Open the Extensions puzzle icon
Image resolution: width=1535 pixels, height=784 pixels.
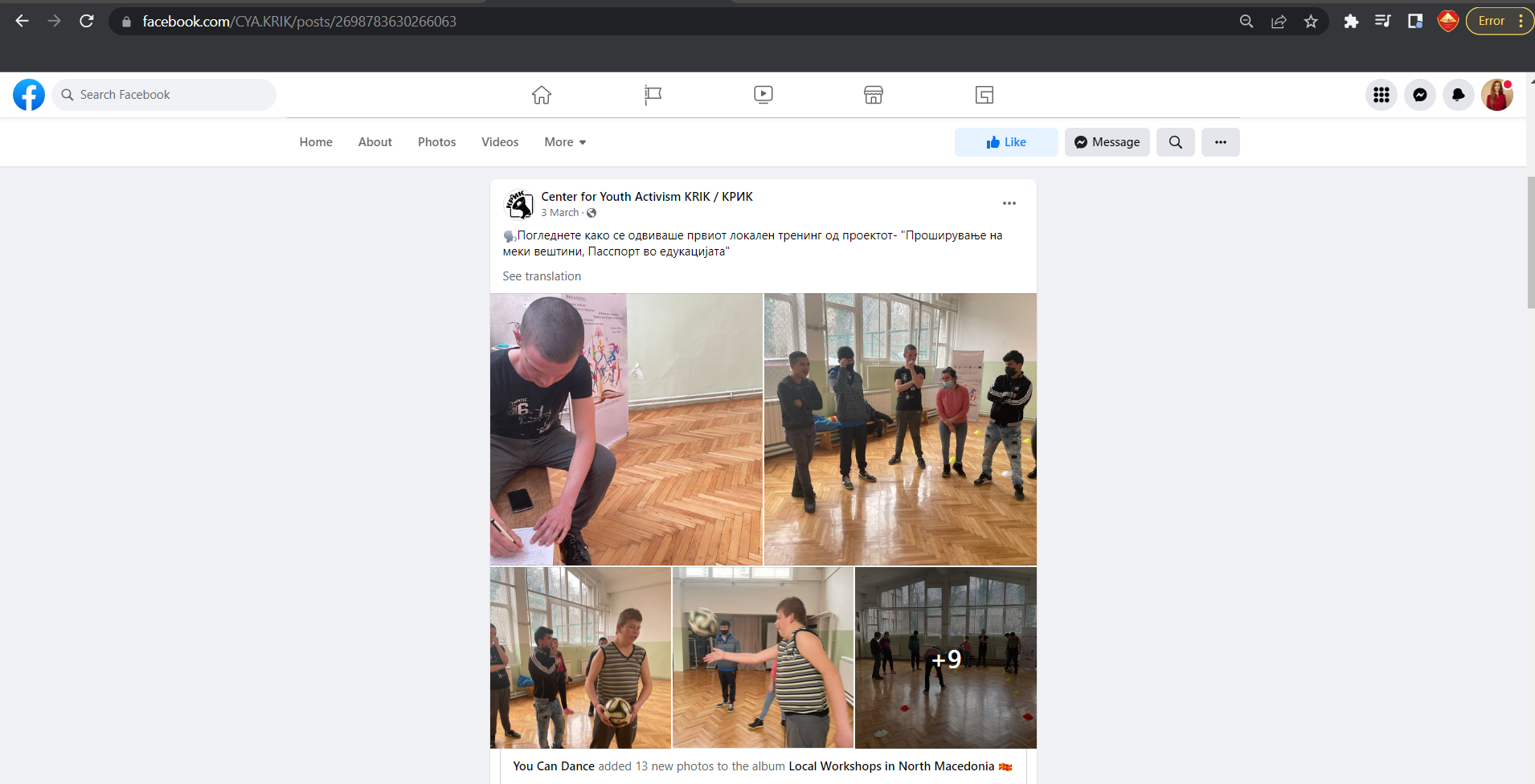[x=1351, y=22]
